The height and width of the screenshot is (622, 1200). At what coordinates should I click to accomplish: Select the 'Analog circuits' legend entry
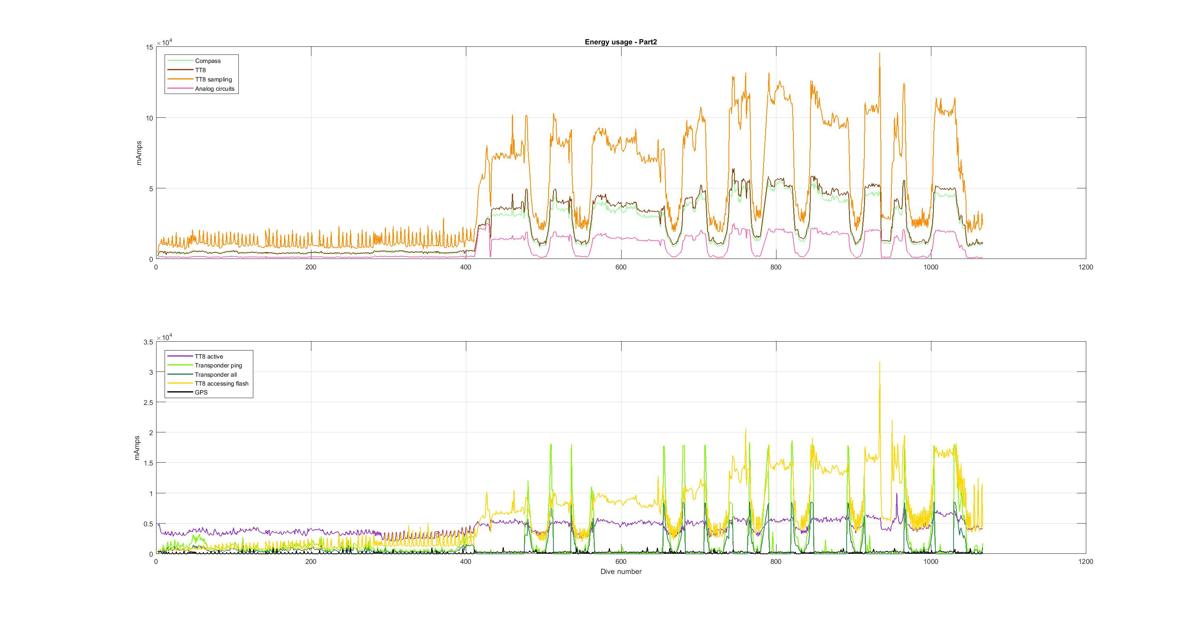[215, 88]
